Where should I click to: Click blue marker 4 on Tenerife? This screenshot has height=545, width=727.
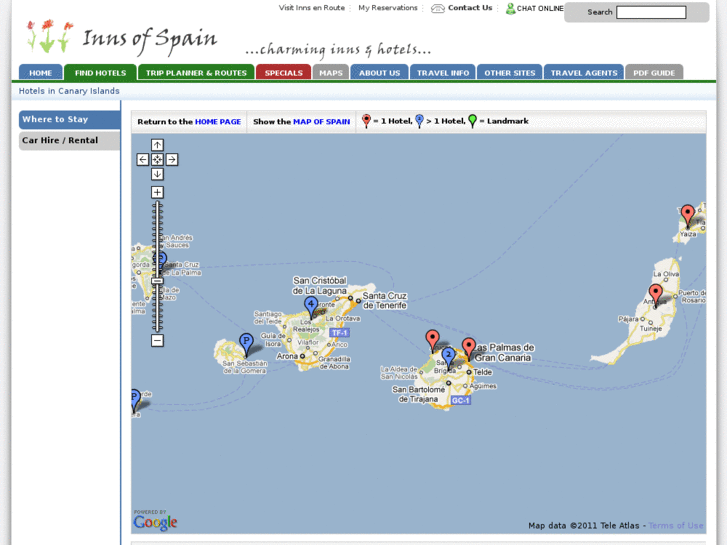(311, 306)
